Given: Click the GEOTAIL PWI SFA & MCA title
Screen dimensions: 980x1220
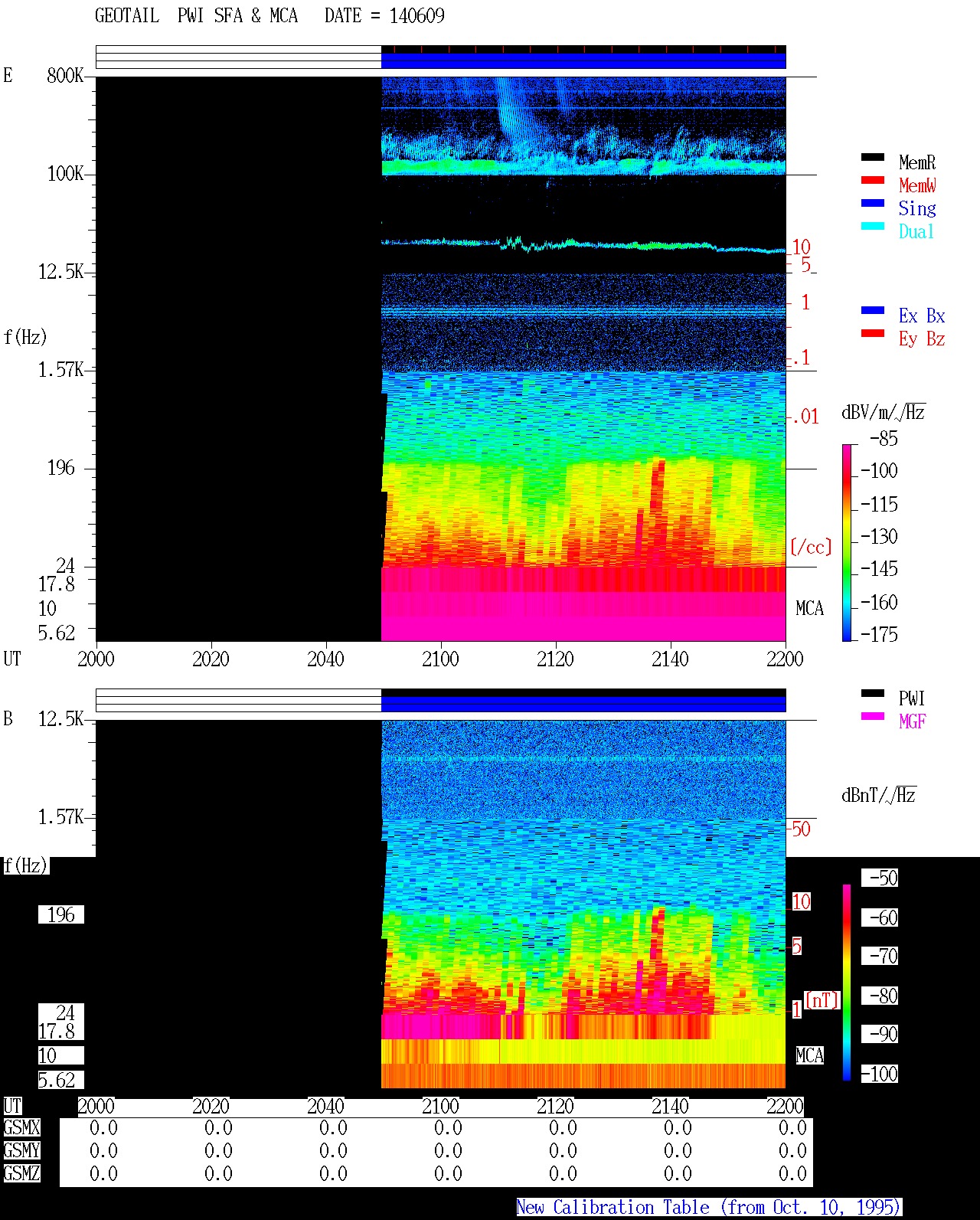Looking at the screenshot, I should click(x=196, y=16).
